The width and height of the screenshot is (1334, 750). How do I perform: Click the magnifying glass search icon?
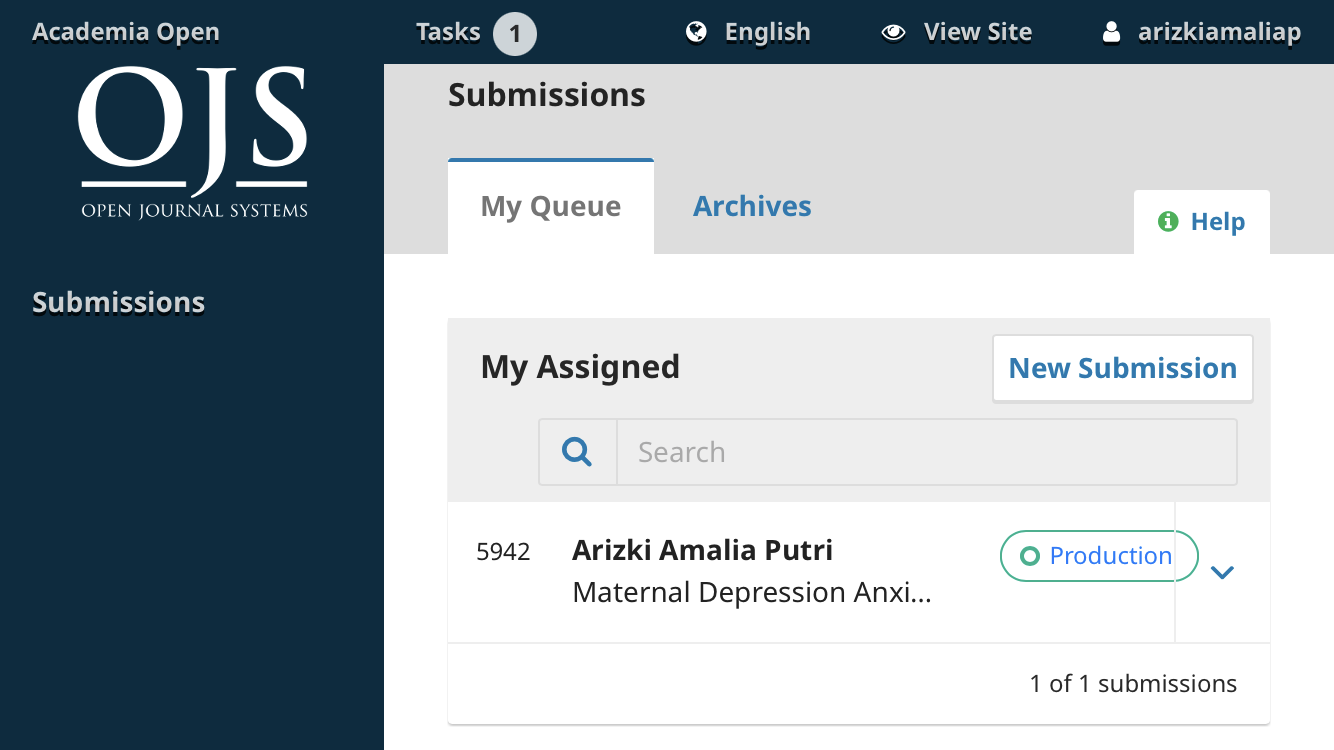point(577,452)
